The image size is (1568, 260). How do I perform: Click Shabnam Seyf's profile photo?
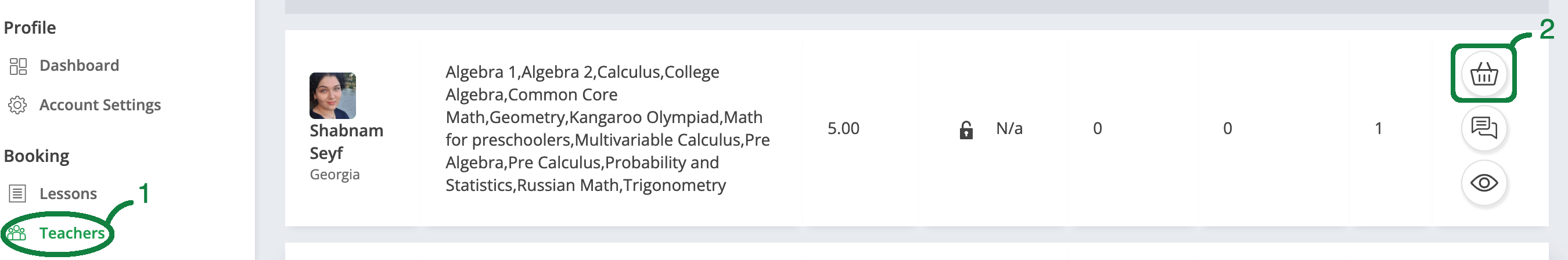[x=332, y=96]
